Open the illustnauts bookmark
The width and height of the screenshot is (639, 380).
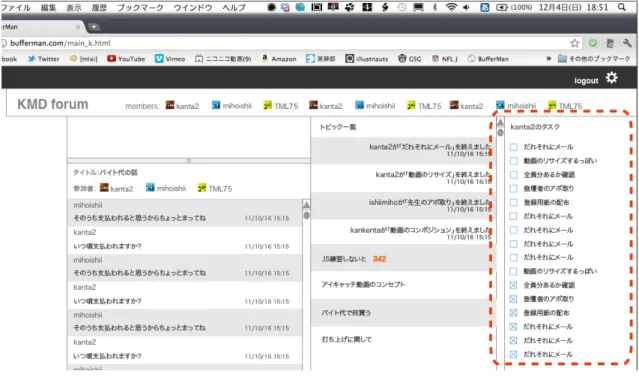pos(367,59)
